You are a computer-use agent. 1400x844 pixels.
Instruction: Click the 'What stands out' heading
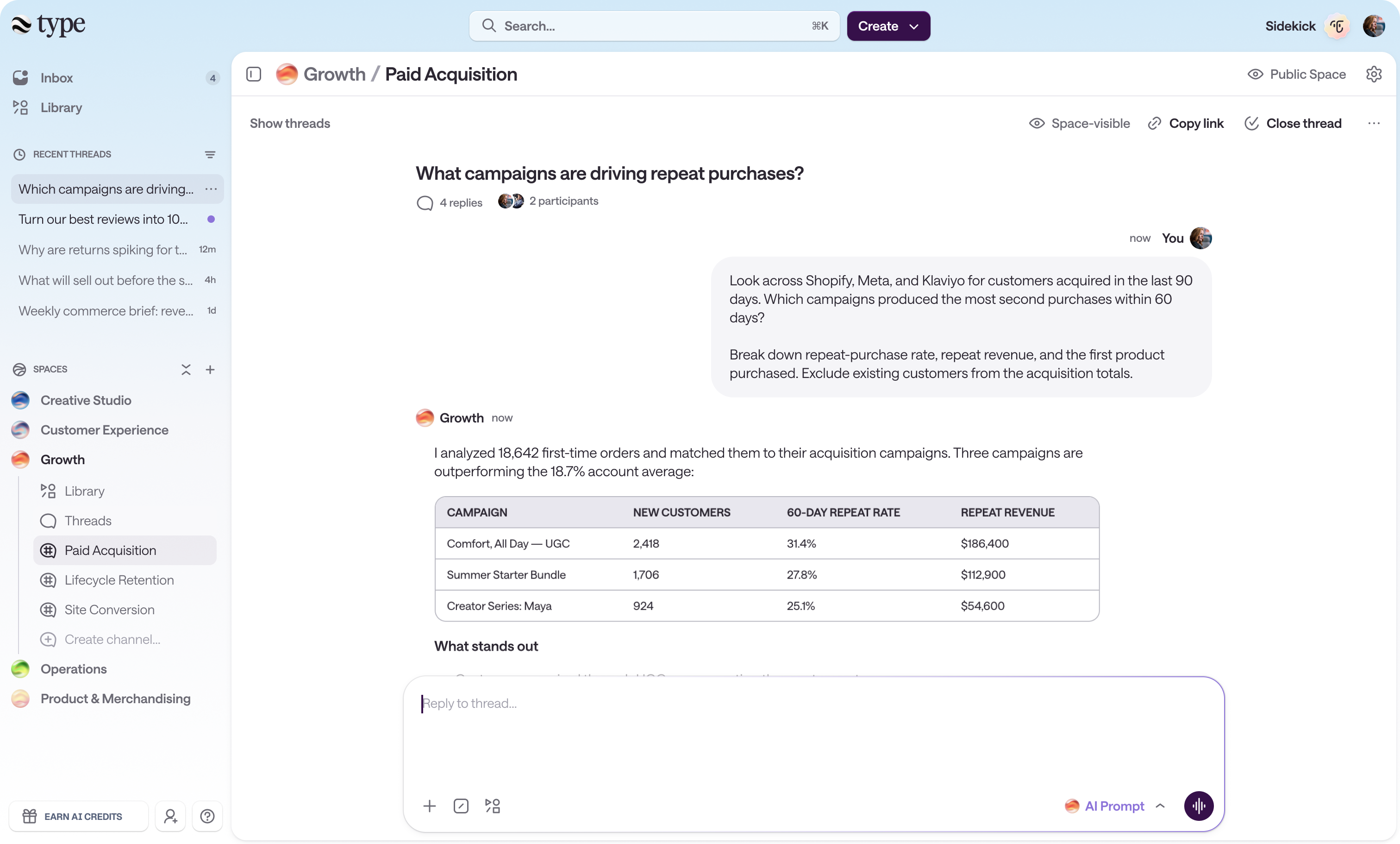click(486, 646)
